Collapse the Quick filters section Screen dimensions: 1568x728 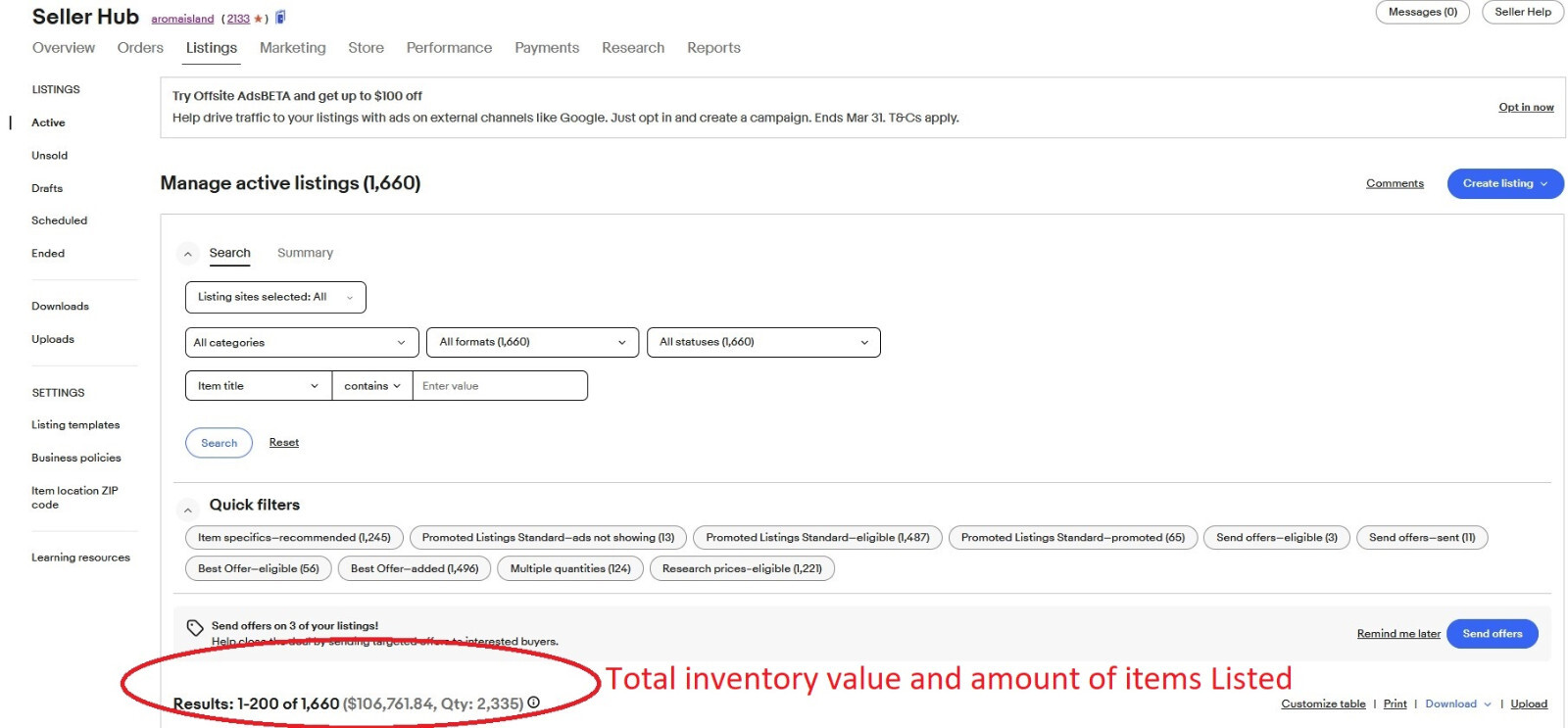[188, 510]
